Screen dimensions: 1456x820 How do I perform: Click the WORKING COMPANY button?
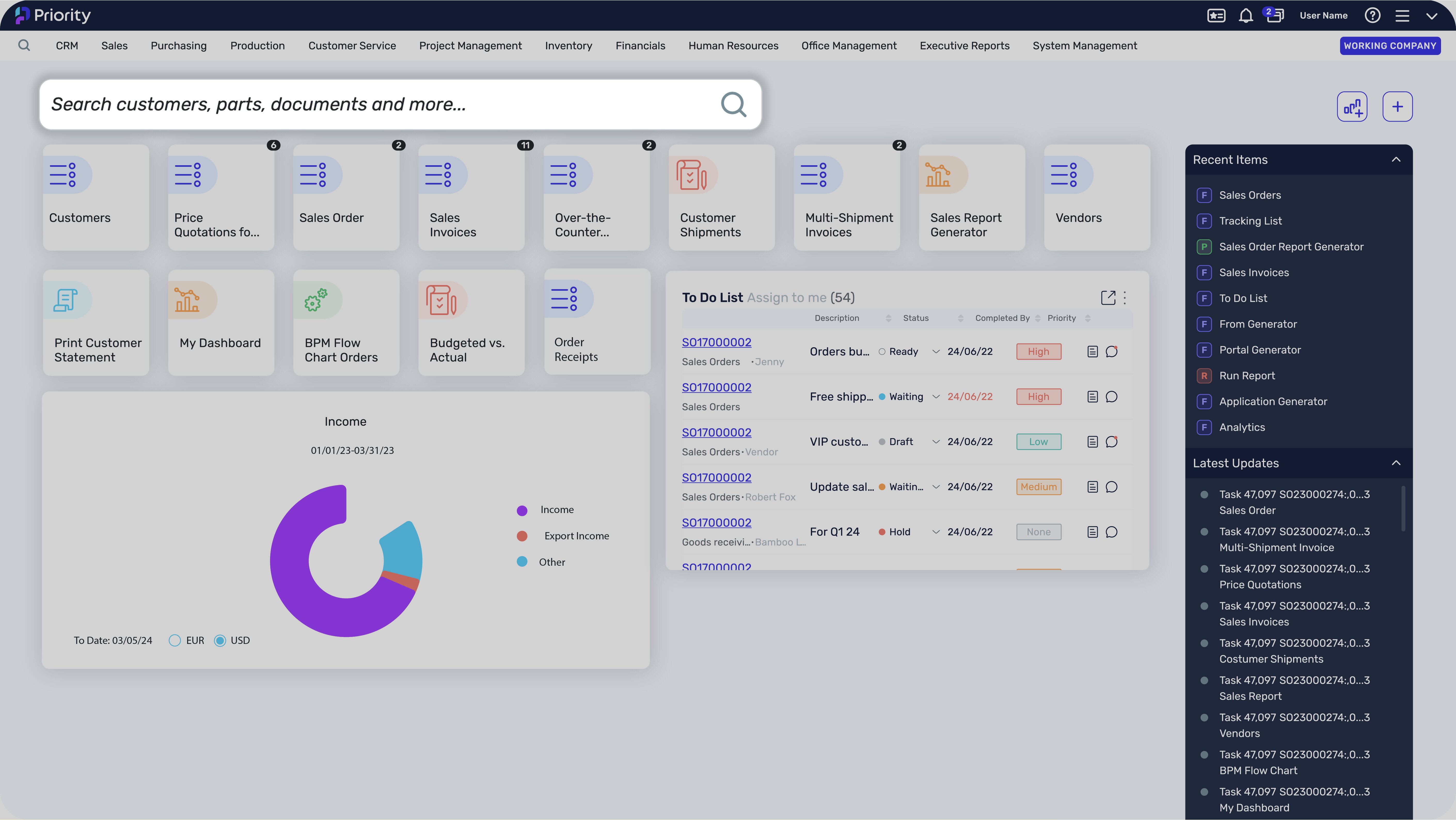[1390, 46]
